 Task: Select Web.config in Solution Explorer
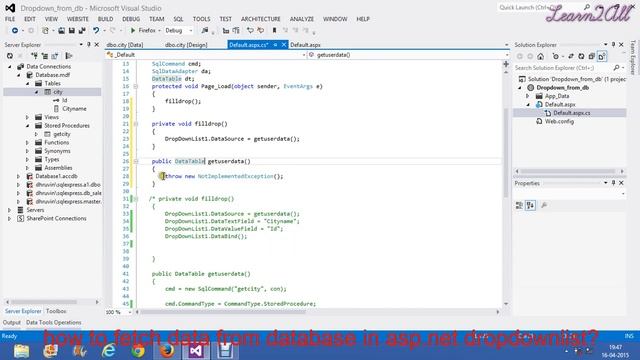[559, 121]
